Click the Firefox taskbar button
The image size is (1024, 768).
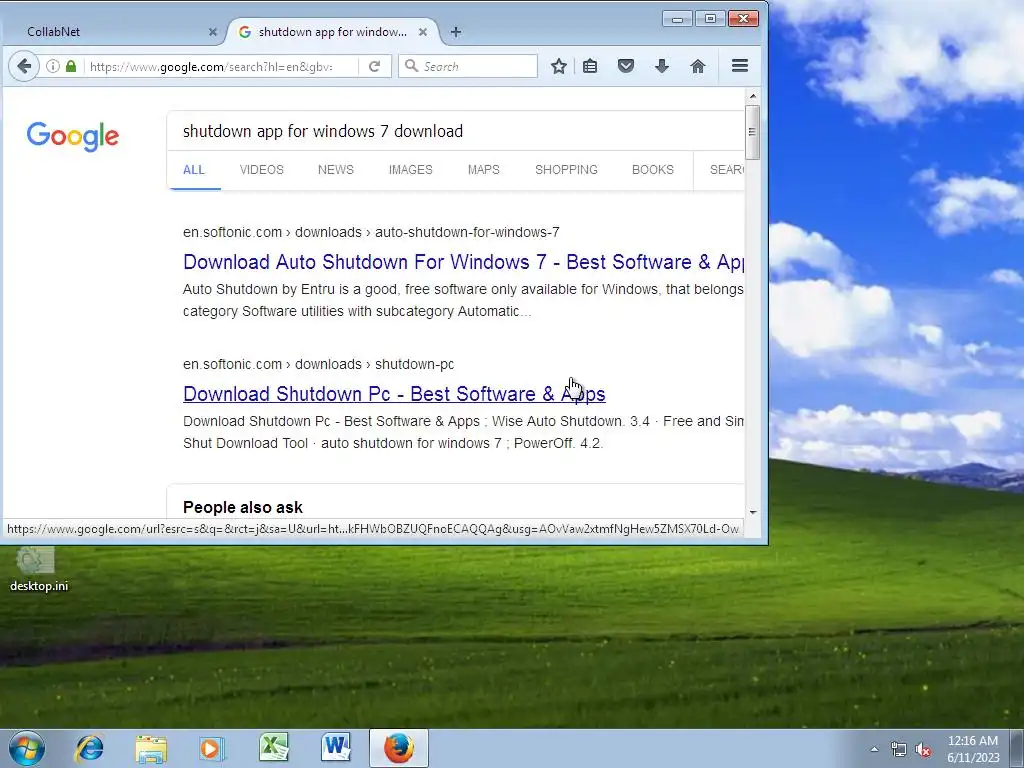point(398,748)
